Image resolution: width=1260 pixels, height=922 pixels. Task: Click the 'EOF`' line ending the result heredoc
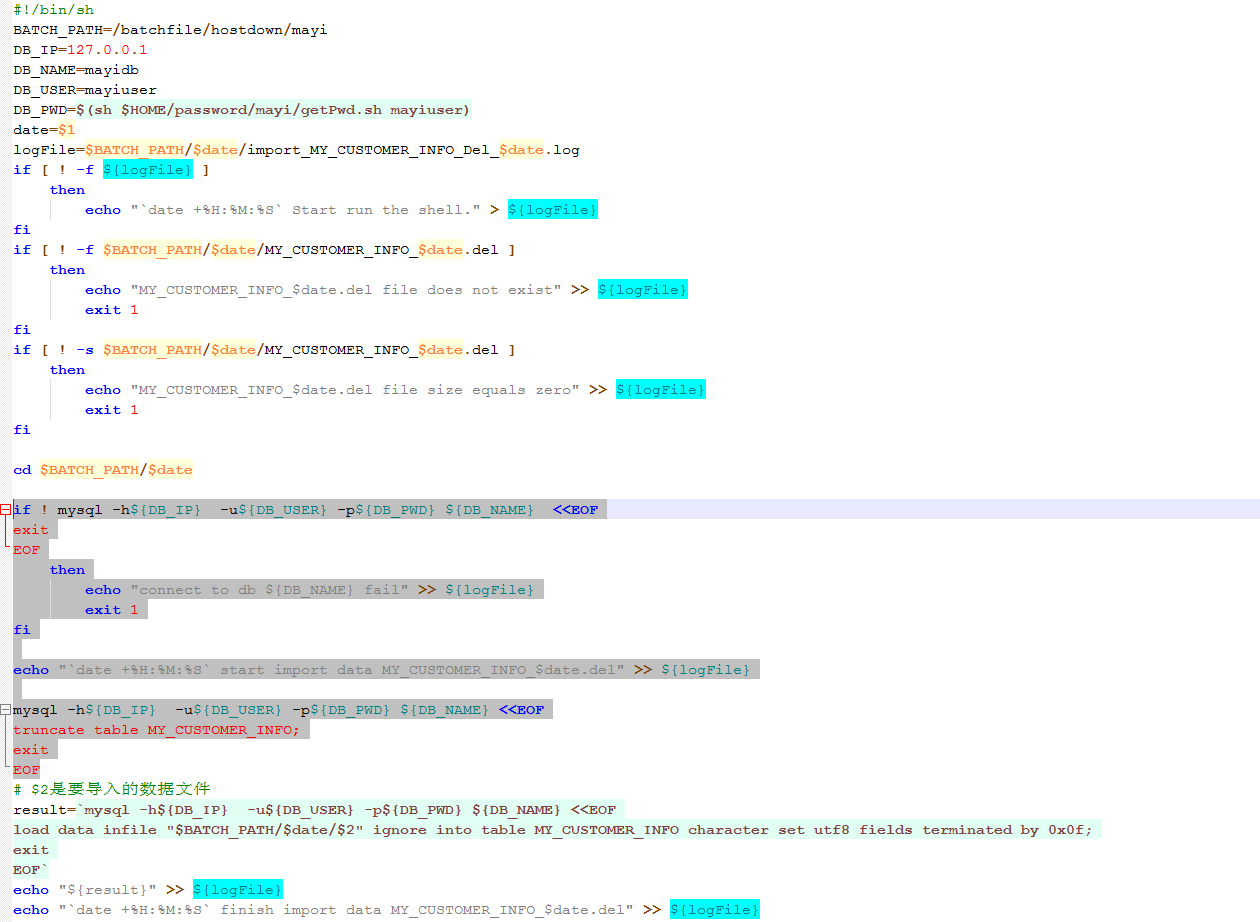click(31, 870)
